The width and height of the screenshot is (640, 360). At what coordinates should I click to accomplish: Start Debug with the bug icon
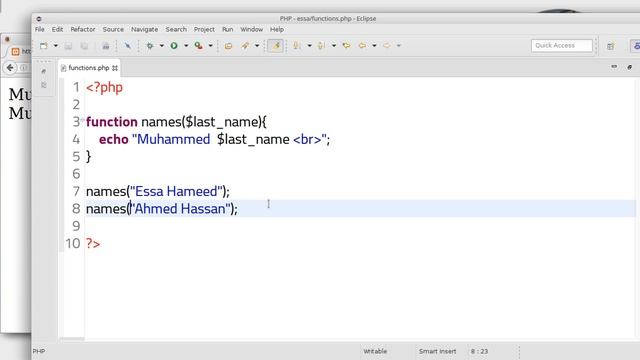150,46
